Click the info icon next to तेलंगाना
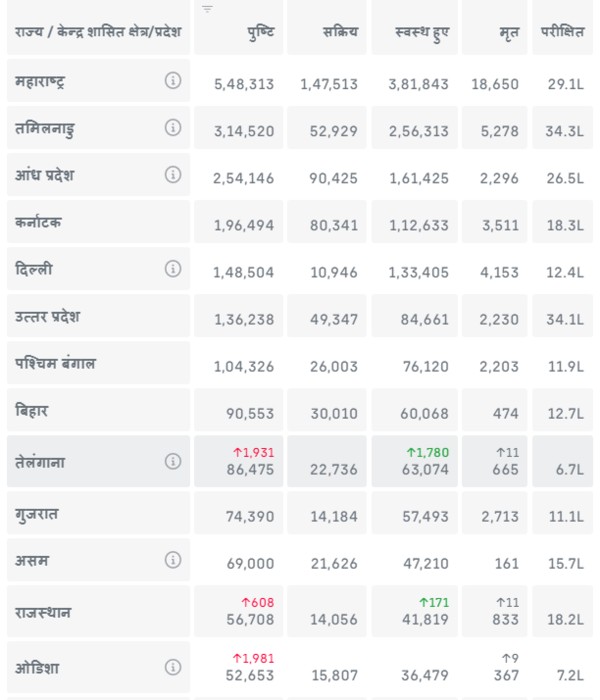This screenshot has height=700, width=600. [173, 461]
